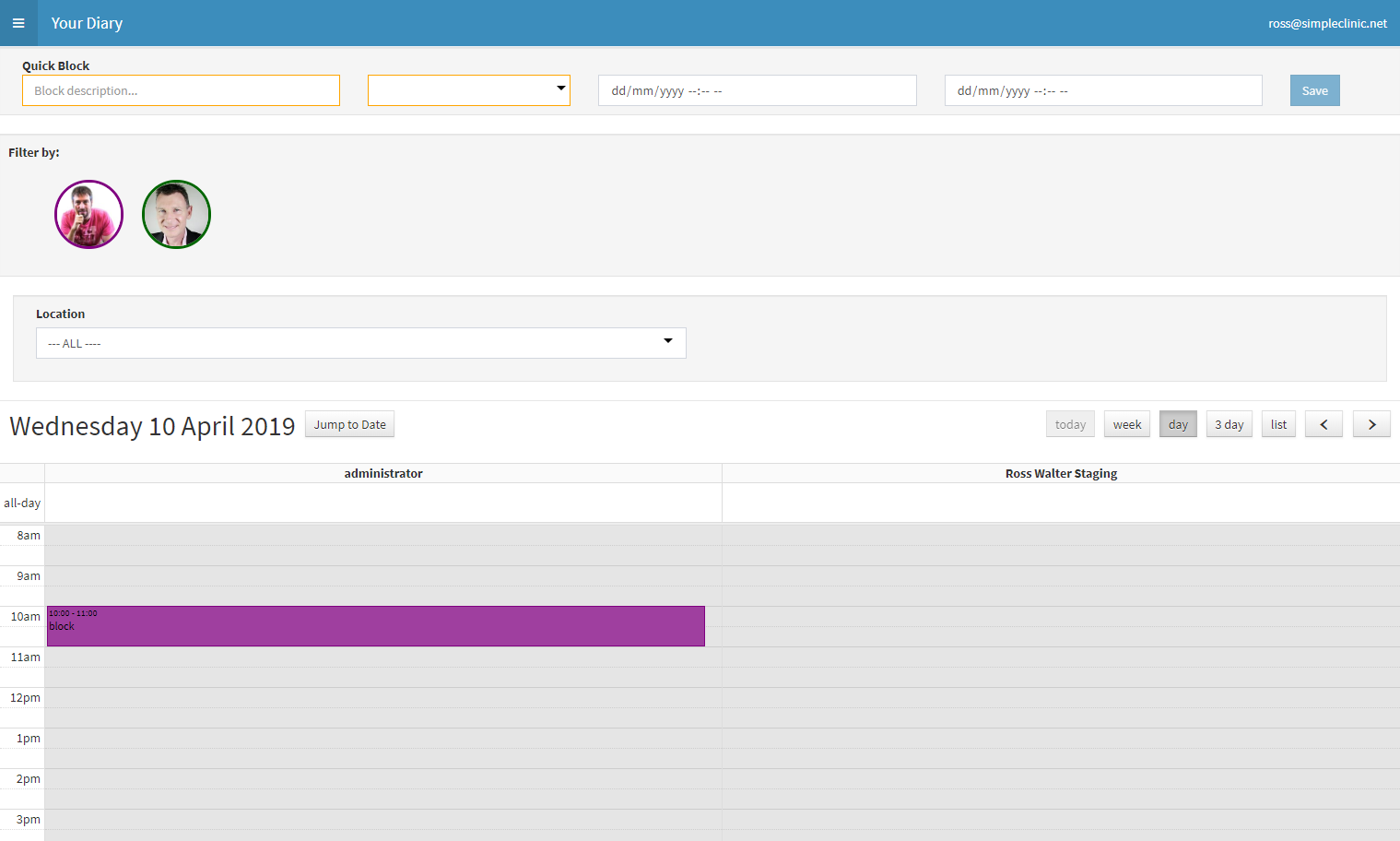
Task: Open the end date picker field
Action: pos(1103,89)
